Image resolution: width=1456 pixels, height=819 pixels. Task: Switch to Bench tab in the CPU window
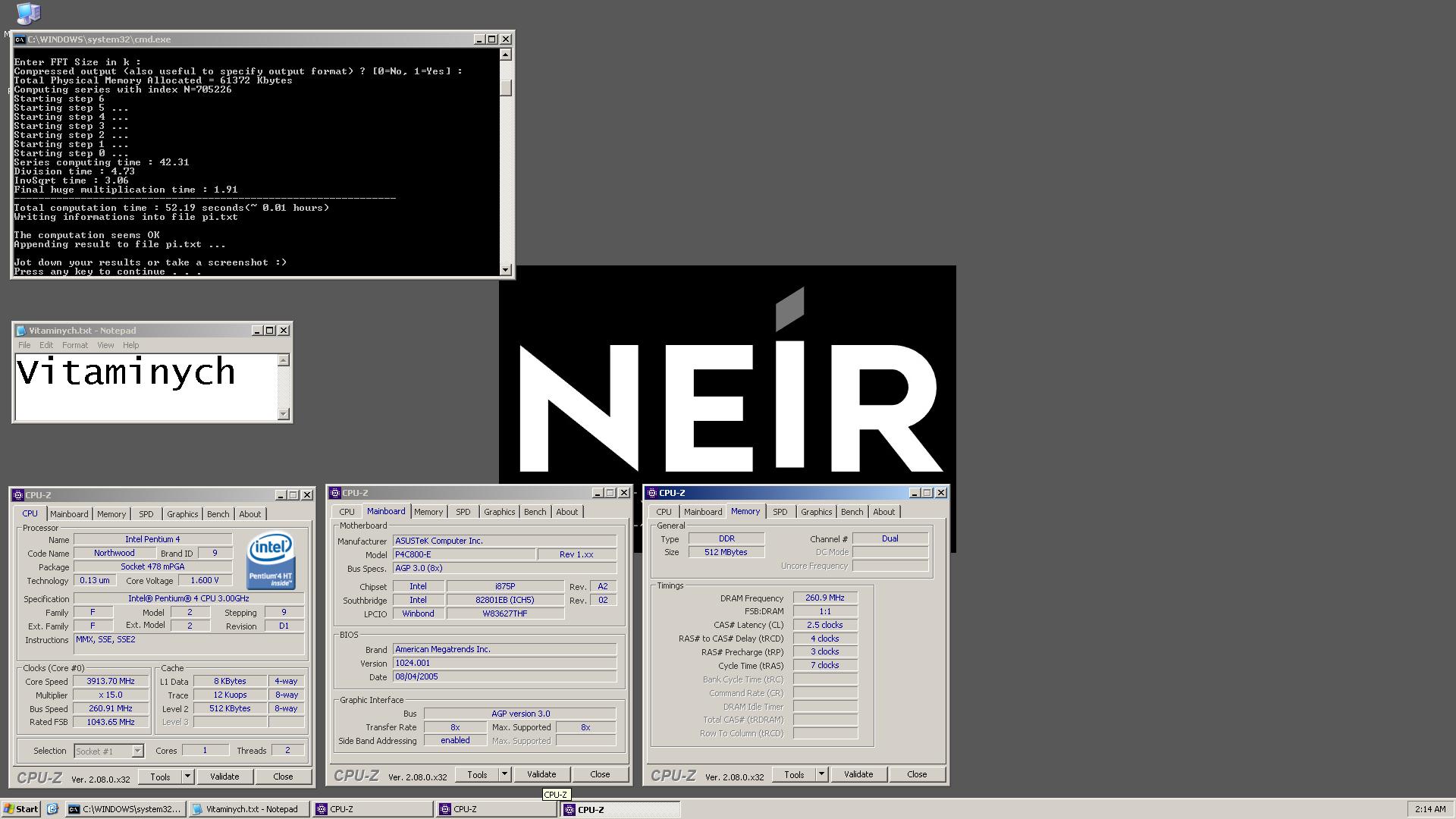[x=218, y=514]
